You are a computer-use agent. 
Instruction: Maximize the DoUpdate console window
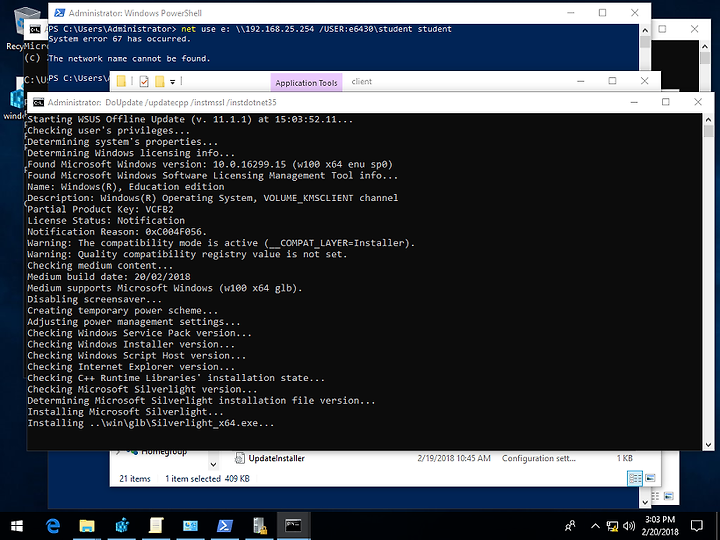[x=666, y=102]
